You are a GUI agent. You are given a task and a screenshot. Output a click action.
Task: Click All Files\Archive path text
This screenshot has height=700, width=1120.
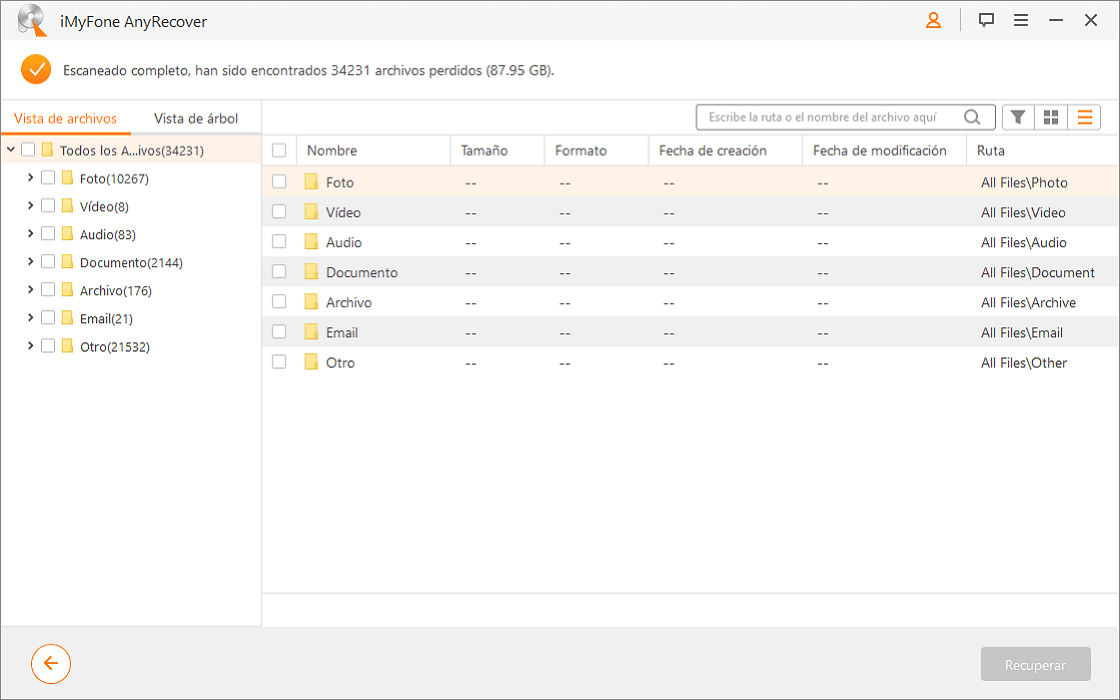tap(1028, 303)
